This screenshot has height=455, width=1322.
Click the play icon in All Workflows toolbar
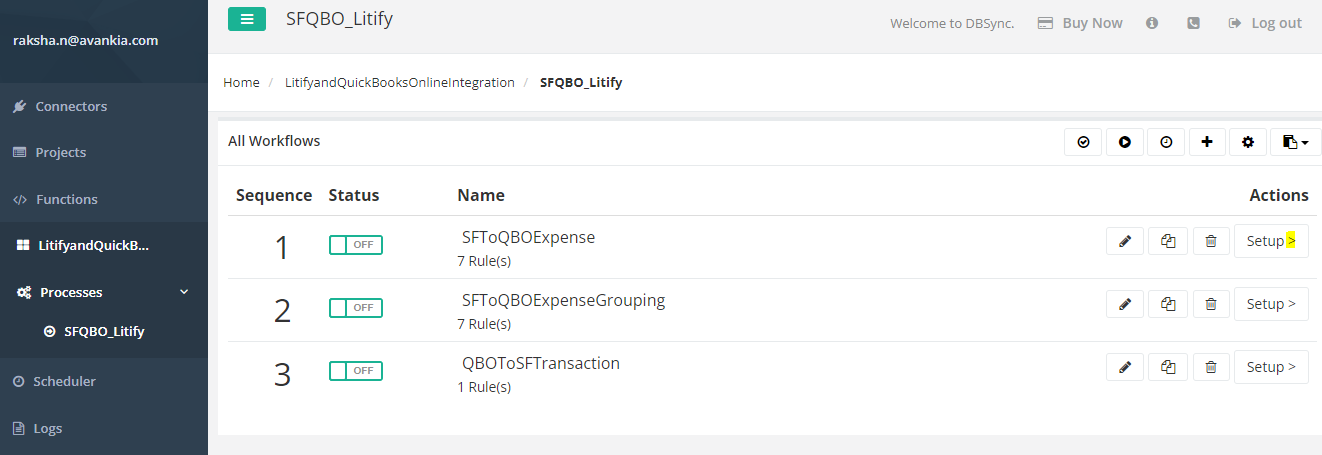[x=1125, y=142]
